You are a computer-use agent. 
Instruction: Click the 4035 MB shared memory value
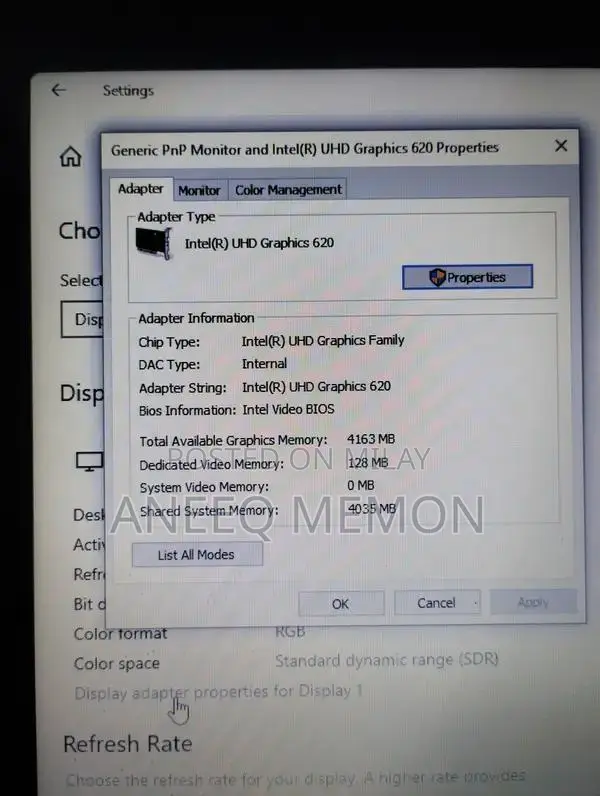(372, 509)
